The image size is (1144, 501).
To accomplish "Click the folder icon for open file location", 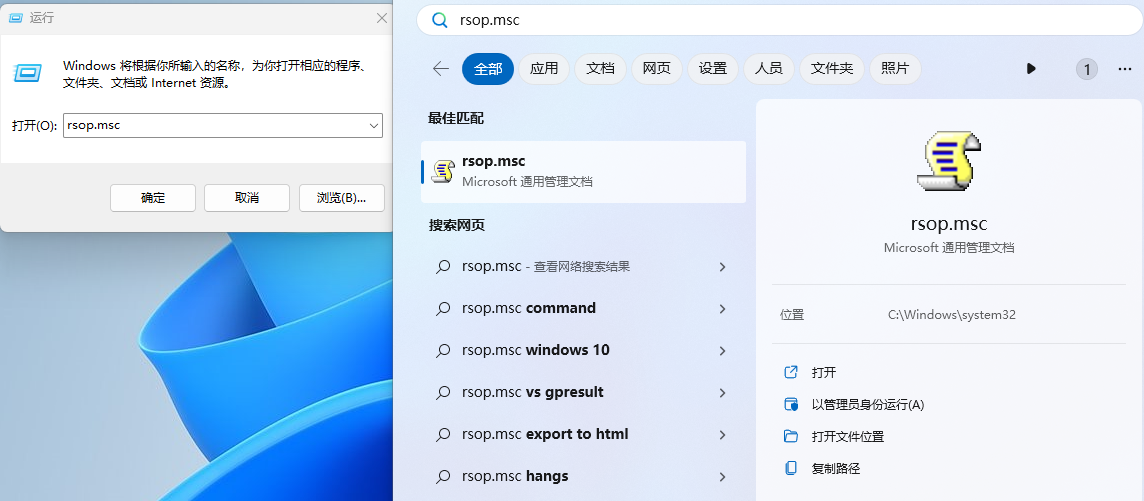I will tap(791, 437).
